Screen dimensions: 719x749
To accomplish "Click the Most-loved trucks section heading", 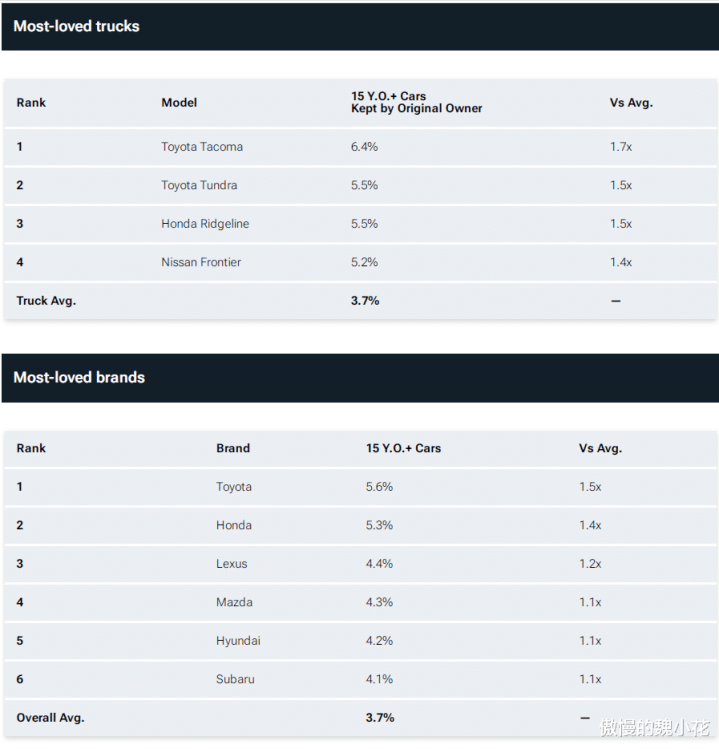I will tap(77, 26).
